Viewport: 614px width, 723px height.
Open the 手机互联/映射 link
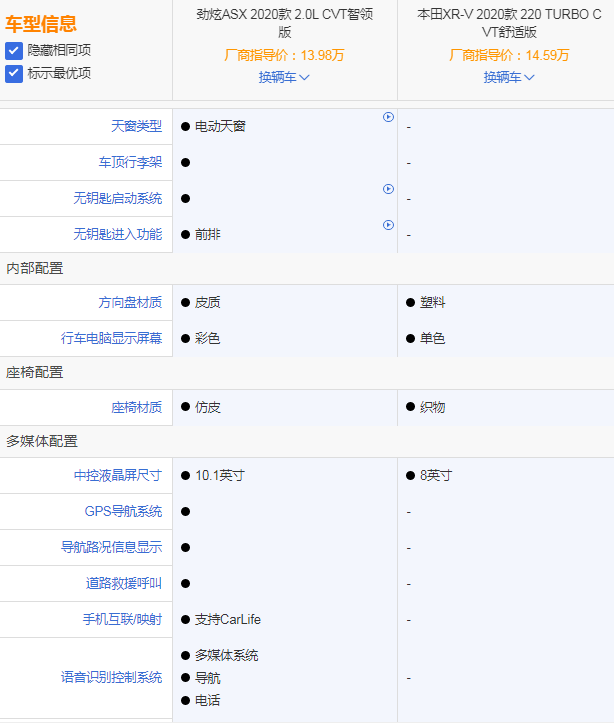coord(122,619)
